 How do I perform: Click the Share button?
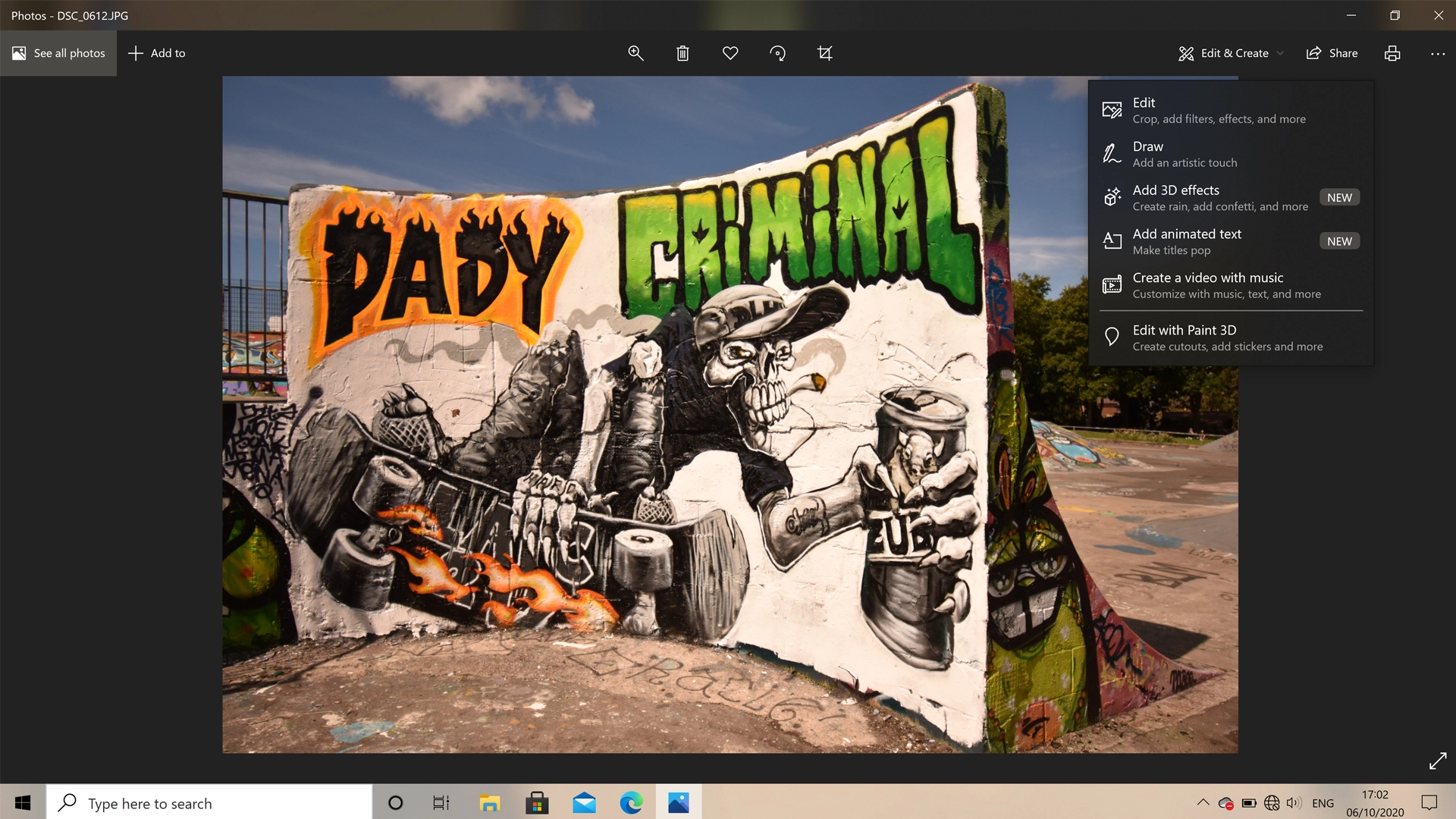[x=1332, y=53]
